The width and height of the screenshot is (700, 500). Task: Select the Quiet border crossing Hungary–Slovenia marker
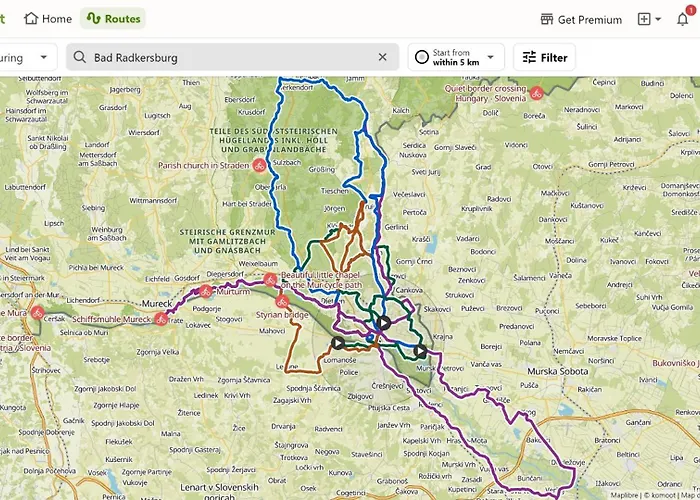[536, 93]
